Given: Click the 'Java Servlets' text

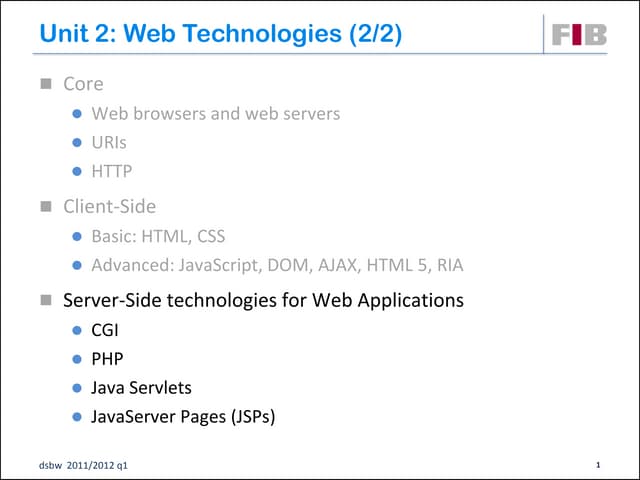Looking at the screenshot, I should click(x=141, y=387).
